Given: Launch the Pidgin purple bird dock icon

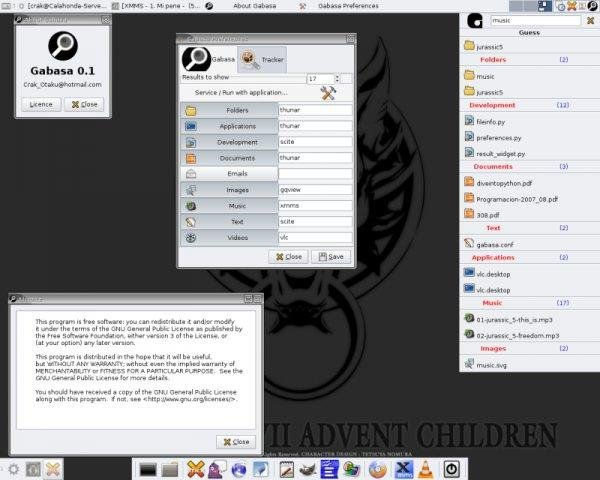Looking at the screenshot, I should 217,469.
